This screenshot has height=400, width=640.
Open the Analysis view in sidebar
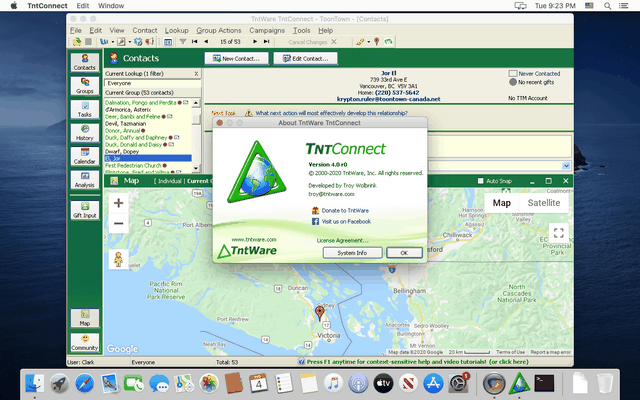tap(84, 180)
